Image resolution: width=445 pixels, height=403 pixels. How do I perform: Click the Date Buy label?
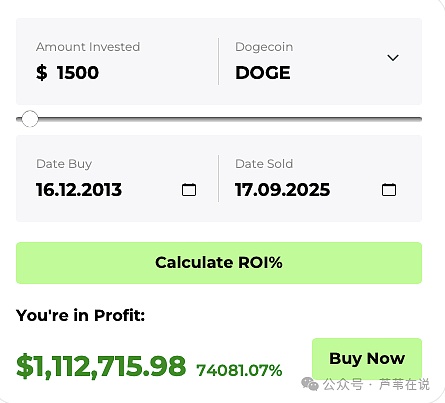(64, 164)
